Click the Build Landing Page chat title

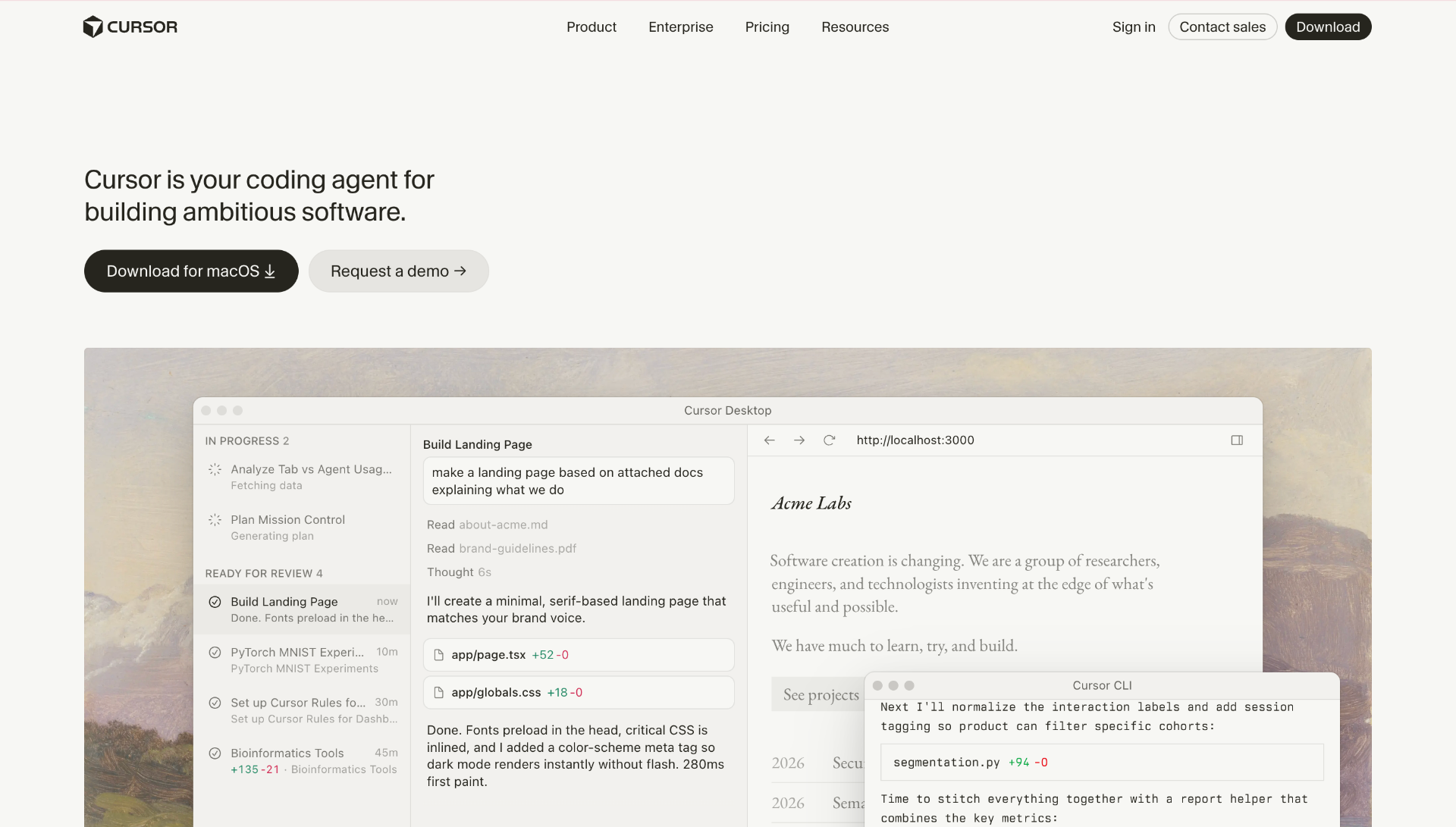tap(477, 444)
